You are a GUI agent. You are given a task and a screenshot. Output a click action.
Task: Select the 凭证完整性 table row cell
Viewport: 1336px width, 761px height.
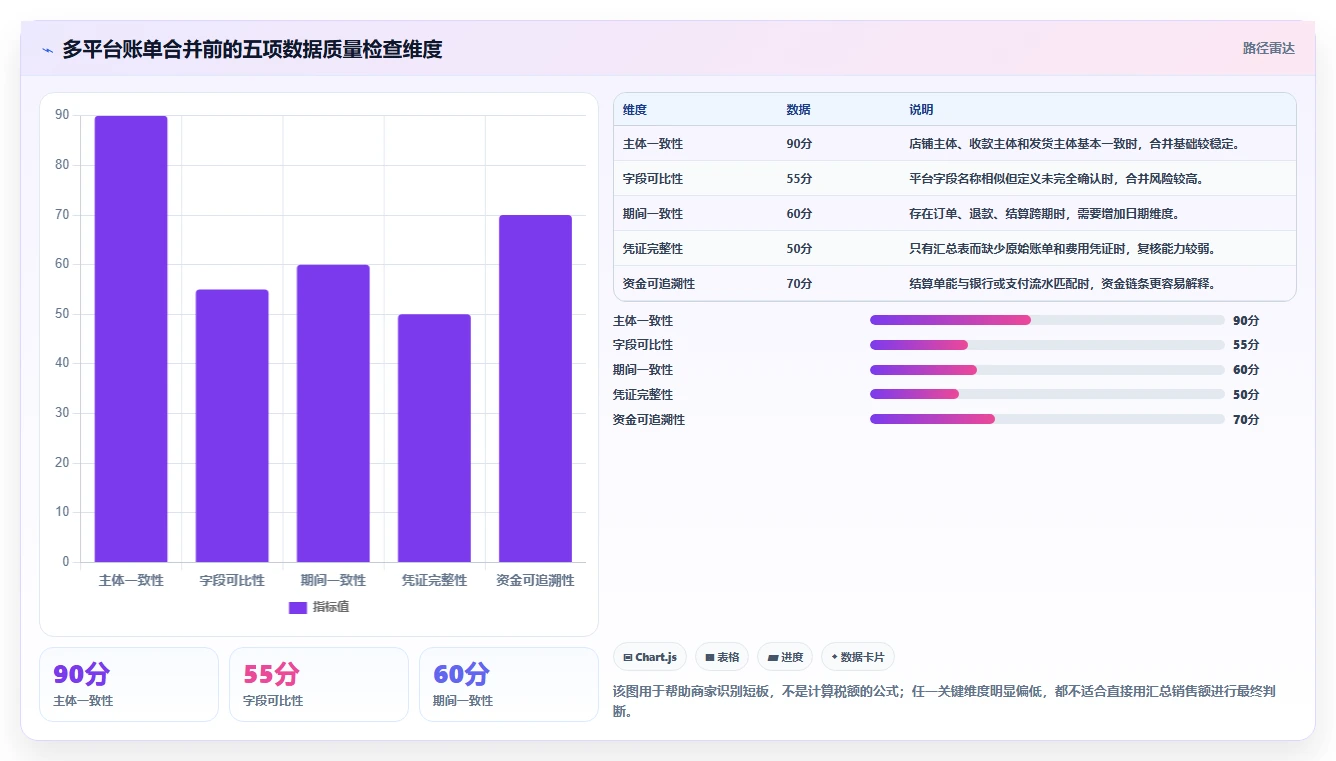pos(653,249)
